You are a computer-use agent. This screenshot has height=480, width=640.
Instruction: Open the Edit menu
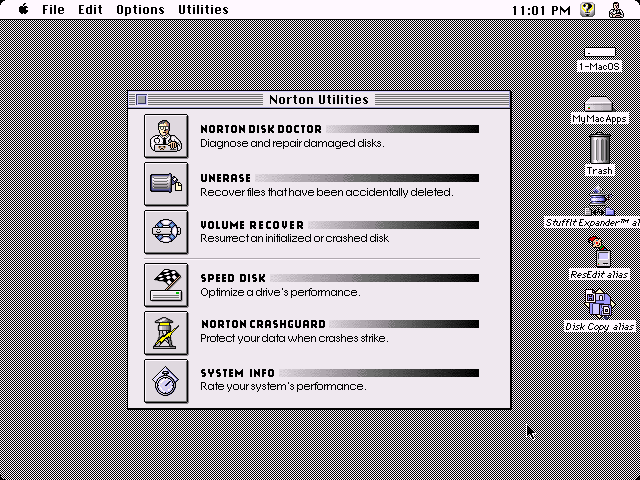click(x=91, y=9)
